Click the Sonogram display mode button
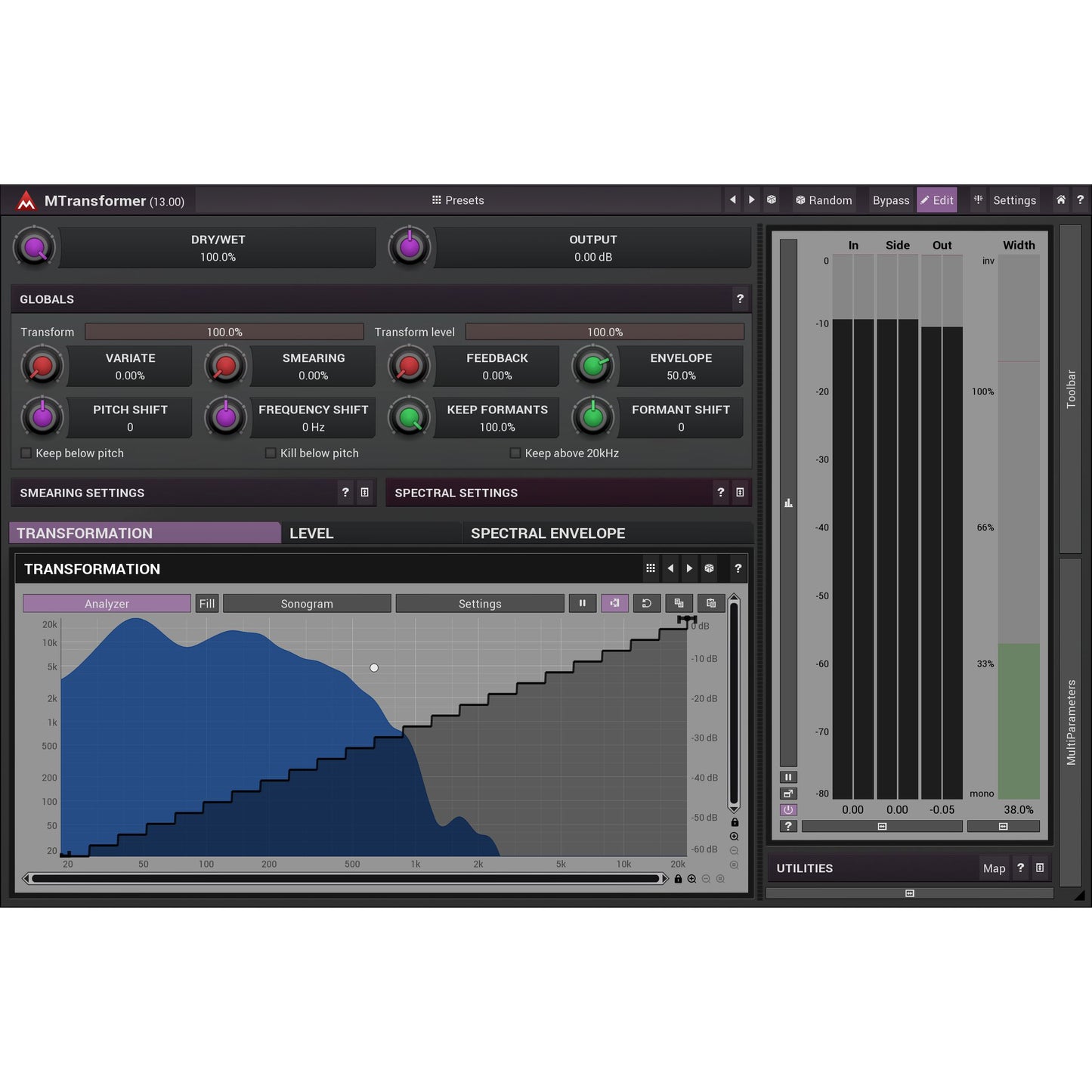Screen dimensions: 1092x1092 (307, 603)
